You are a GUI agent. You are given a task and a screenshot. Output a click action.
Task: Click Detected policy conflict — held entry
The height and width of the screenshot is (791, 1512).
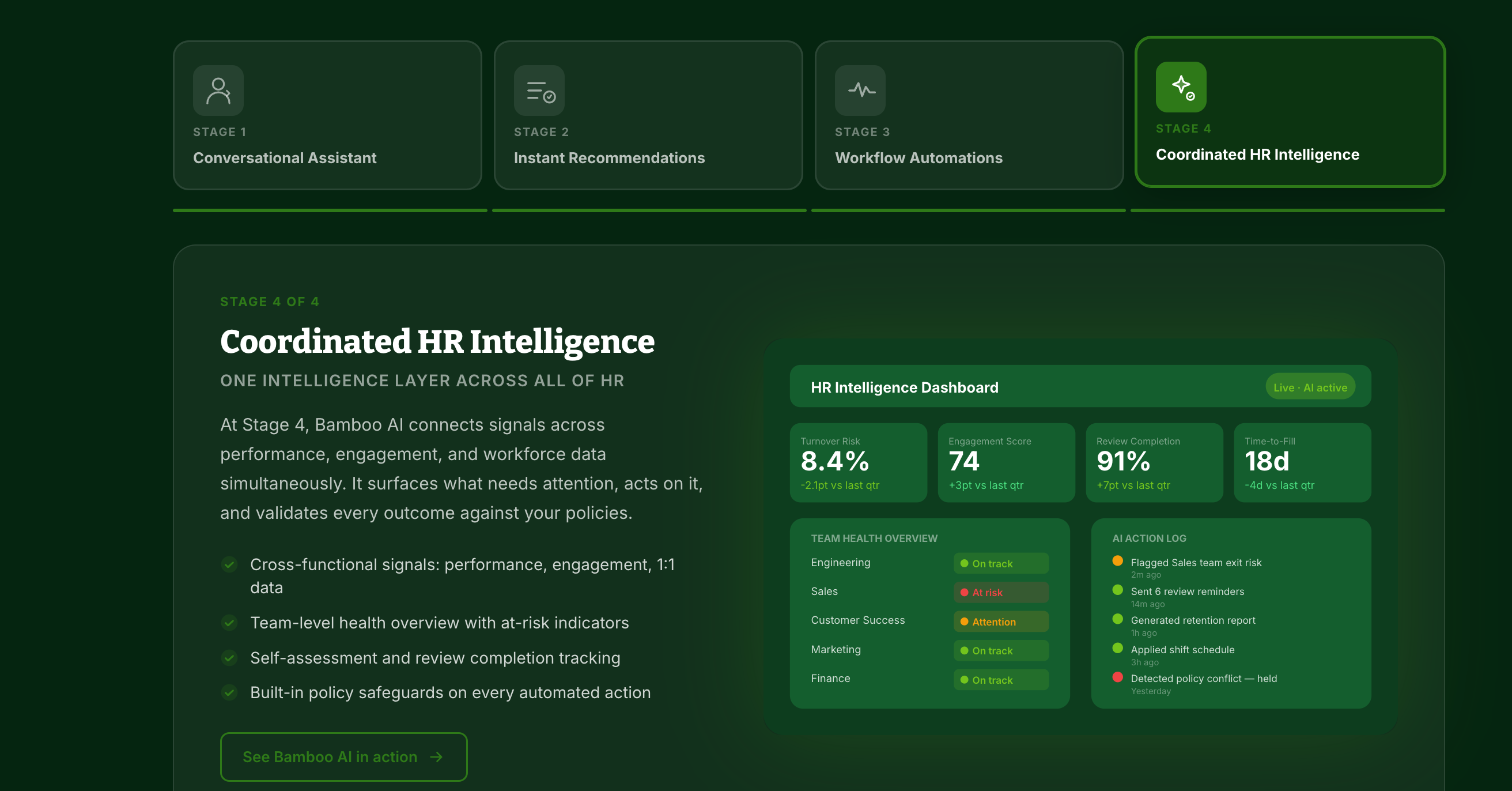click(x=1203, y=677)
